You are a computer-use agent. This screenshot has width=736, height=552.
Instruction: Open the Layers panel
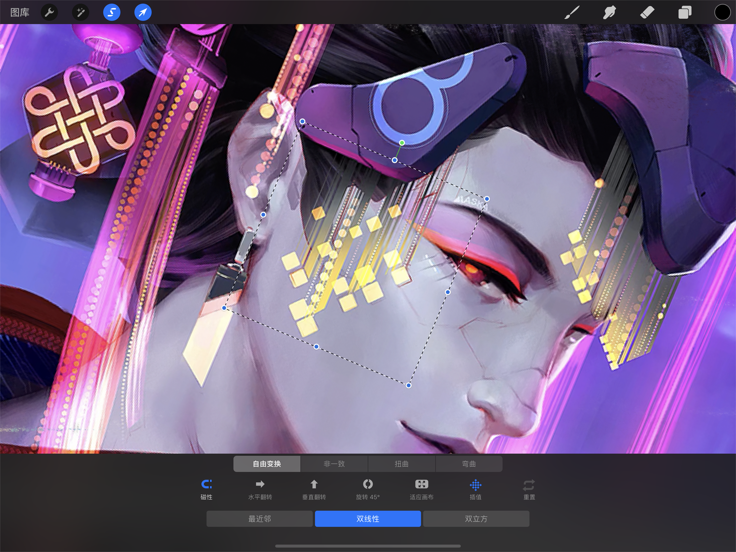tap(684, 12)
